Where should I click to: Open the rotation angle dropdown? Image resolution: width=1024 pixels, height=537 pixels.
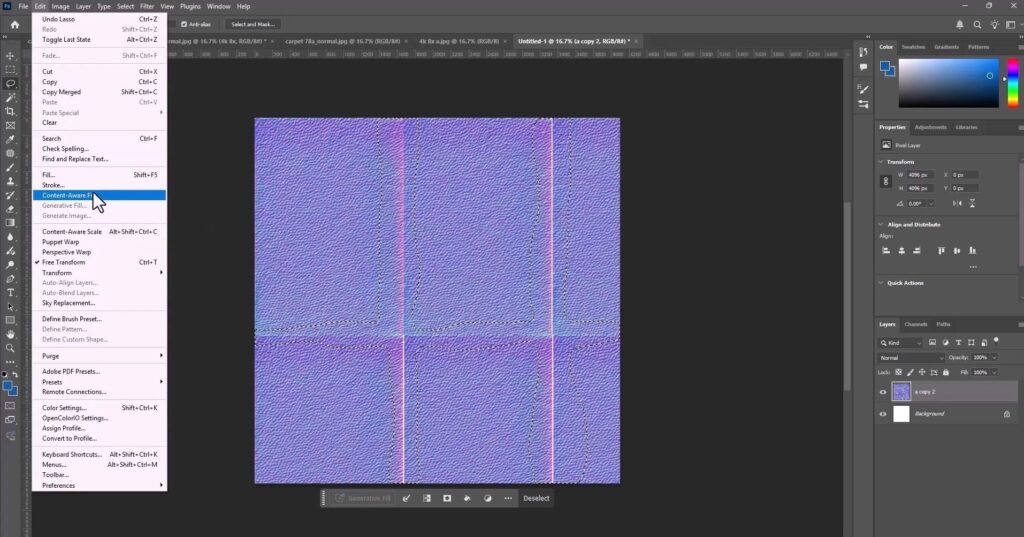coord(931,203)
